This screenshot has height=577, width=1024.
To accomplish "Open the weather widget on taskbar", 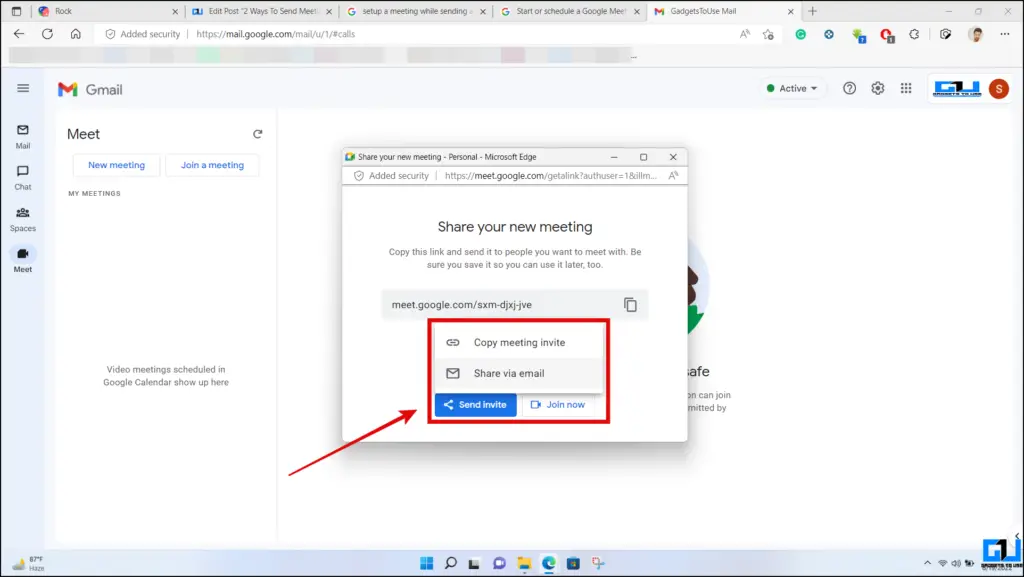I will tap(29, 563).
